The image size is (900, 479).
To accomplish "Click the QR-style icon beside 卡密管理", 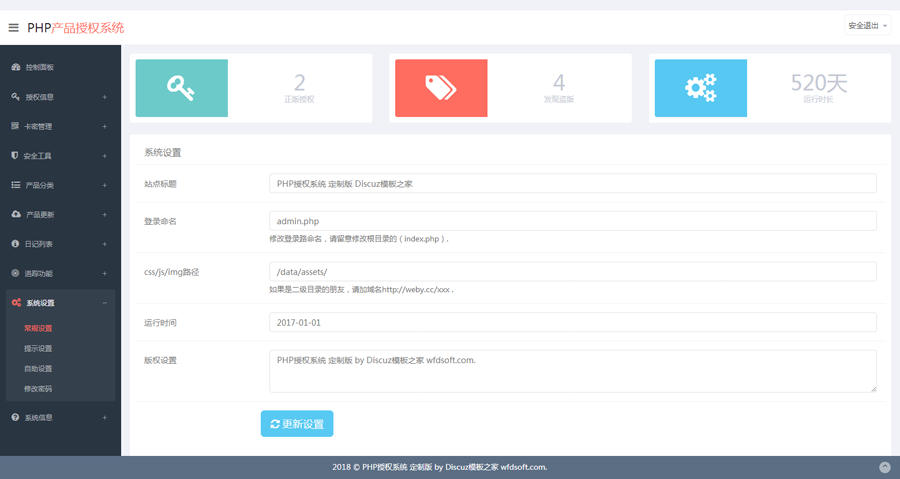I will 15,126.
